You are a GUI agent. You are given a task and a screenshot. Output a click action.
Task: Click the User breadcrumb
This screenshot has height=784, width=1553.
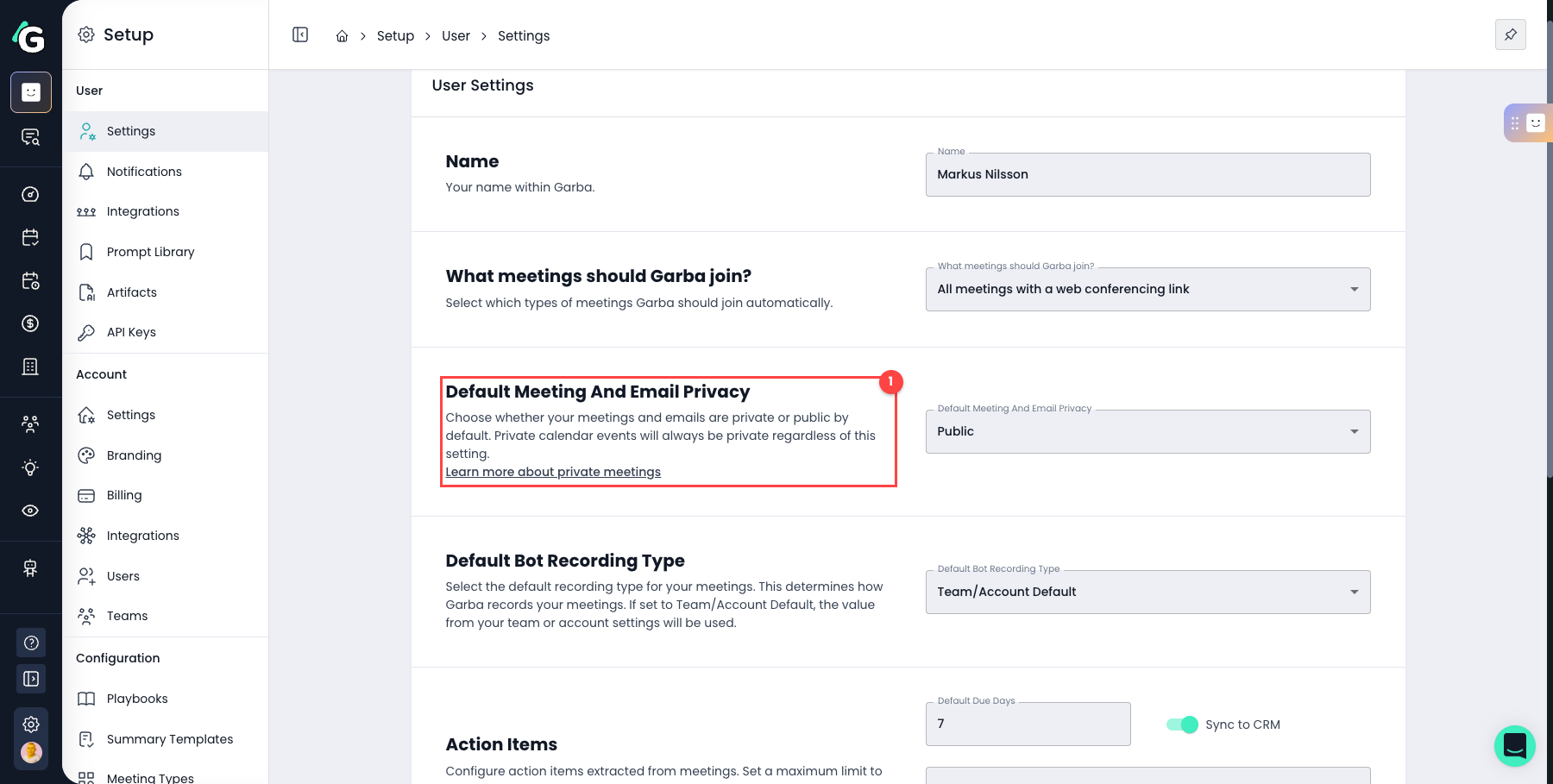(x=456, y=36)
